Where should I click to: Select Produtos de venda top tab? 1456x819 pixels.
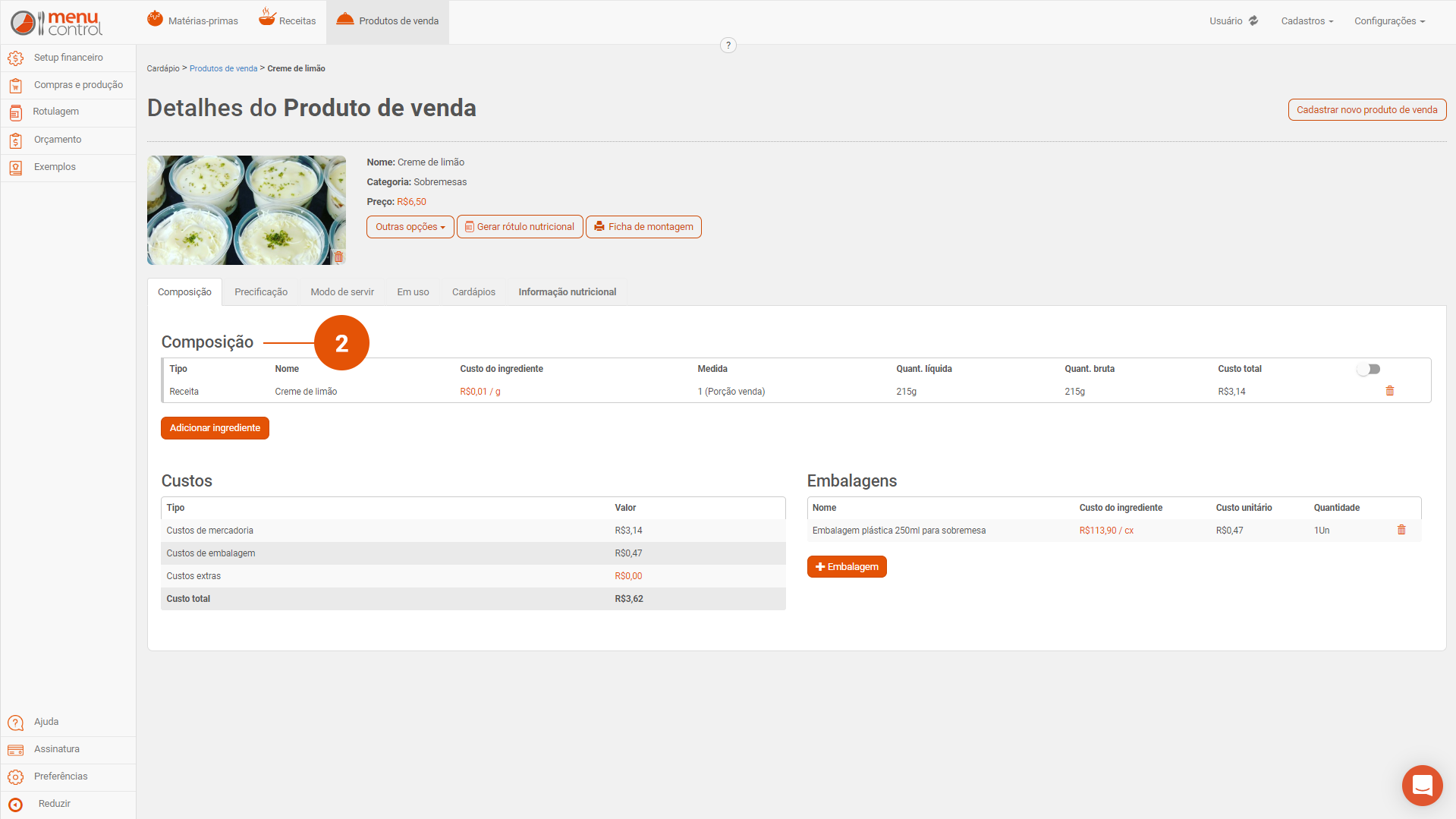click(x=388, y=21)
